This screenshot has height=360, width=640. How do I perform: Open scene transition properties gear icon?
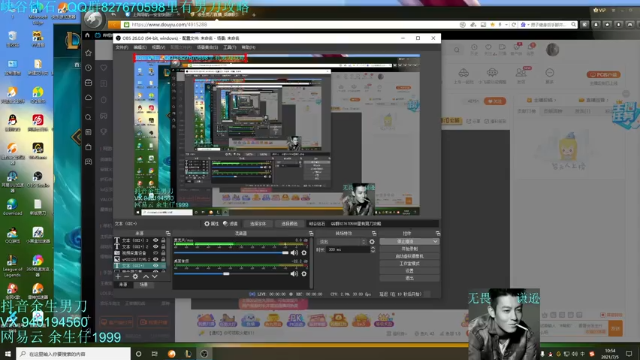372,242
